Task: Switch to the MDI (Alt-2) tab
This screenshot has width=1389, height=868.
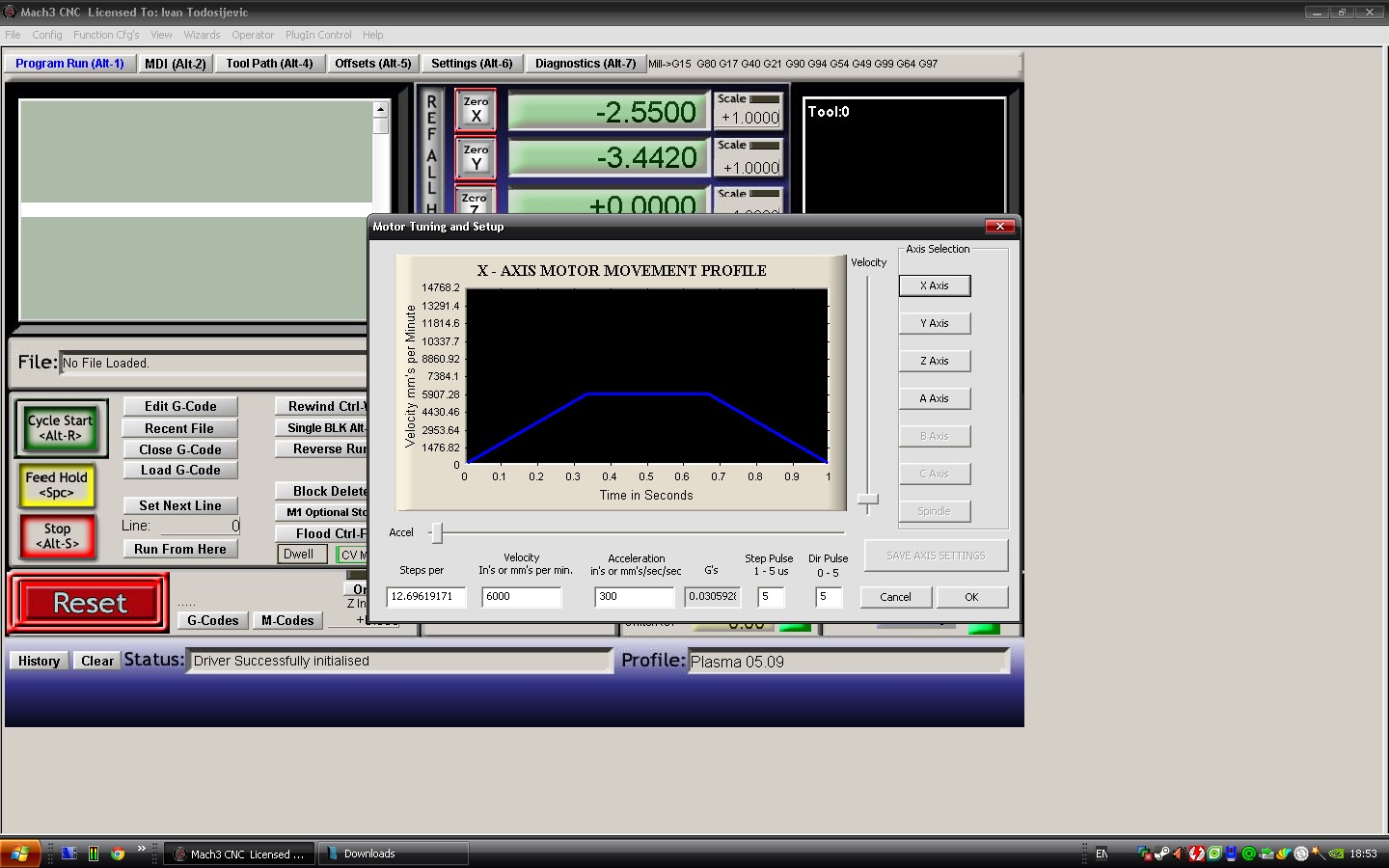Action: 176,64
